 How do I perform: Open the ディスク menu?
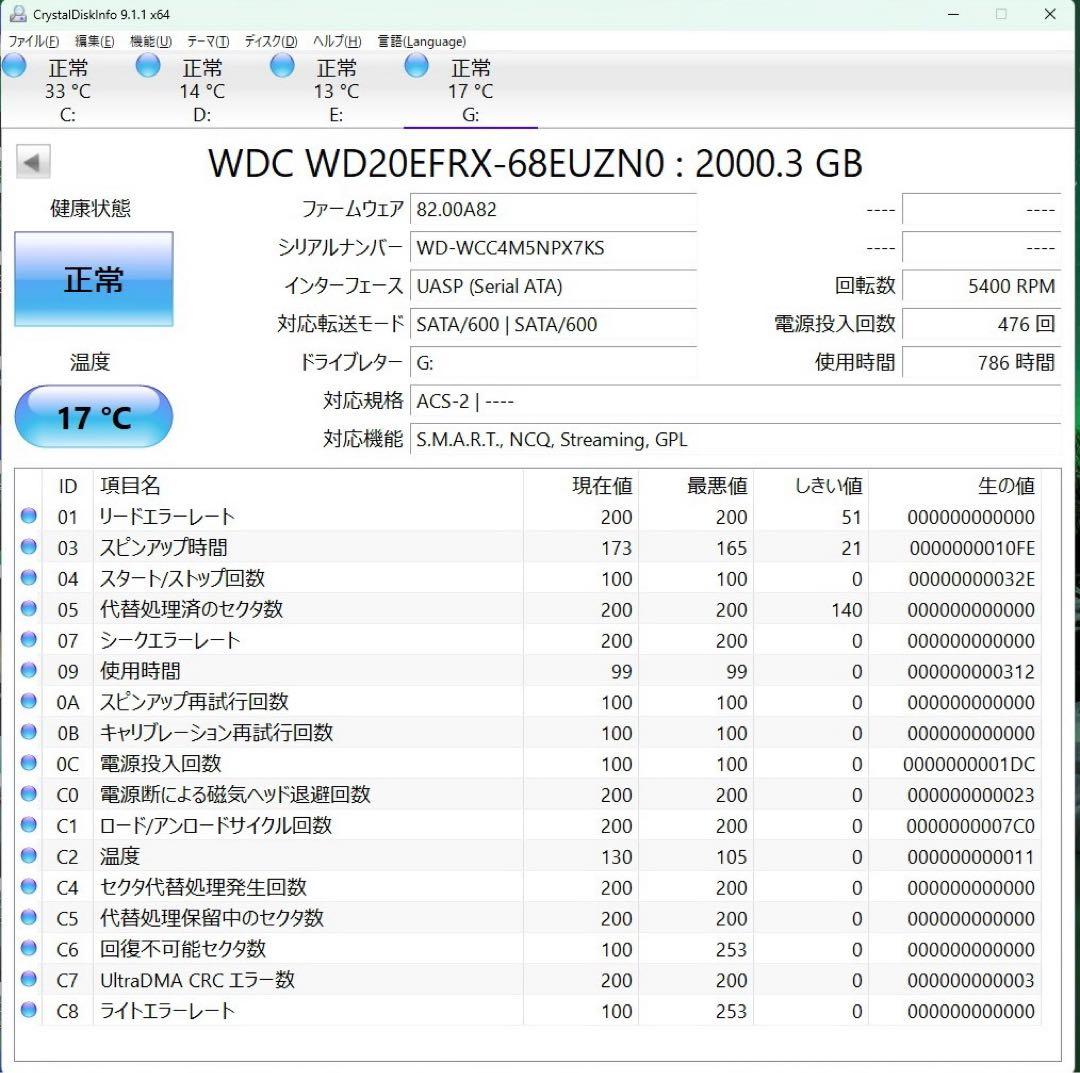(267, 41)
